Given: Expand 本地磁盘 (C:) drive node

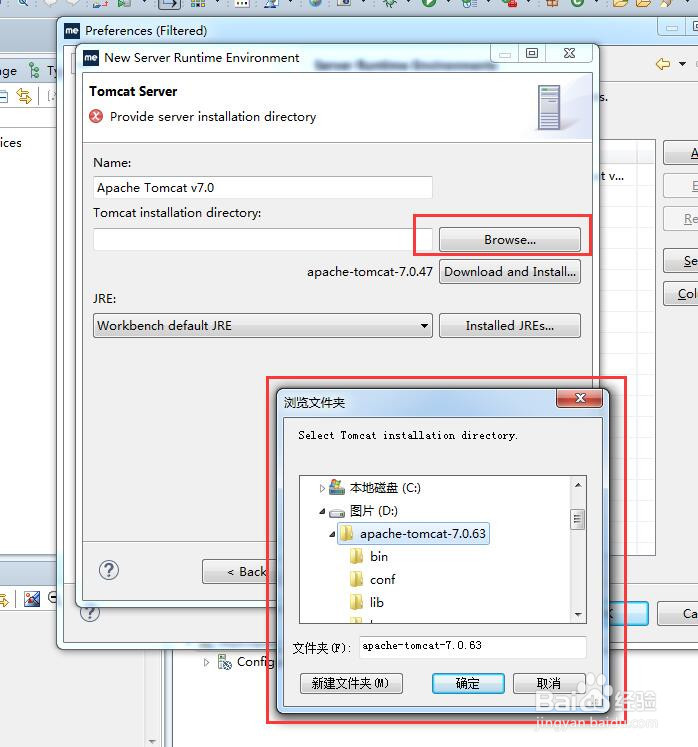Looking at the screenshot, I should tap(322, 488).
